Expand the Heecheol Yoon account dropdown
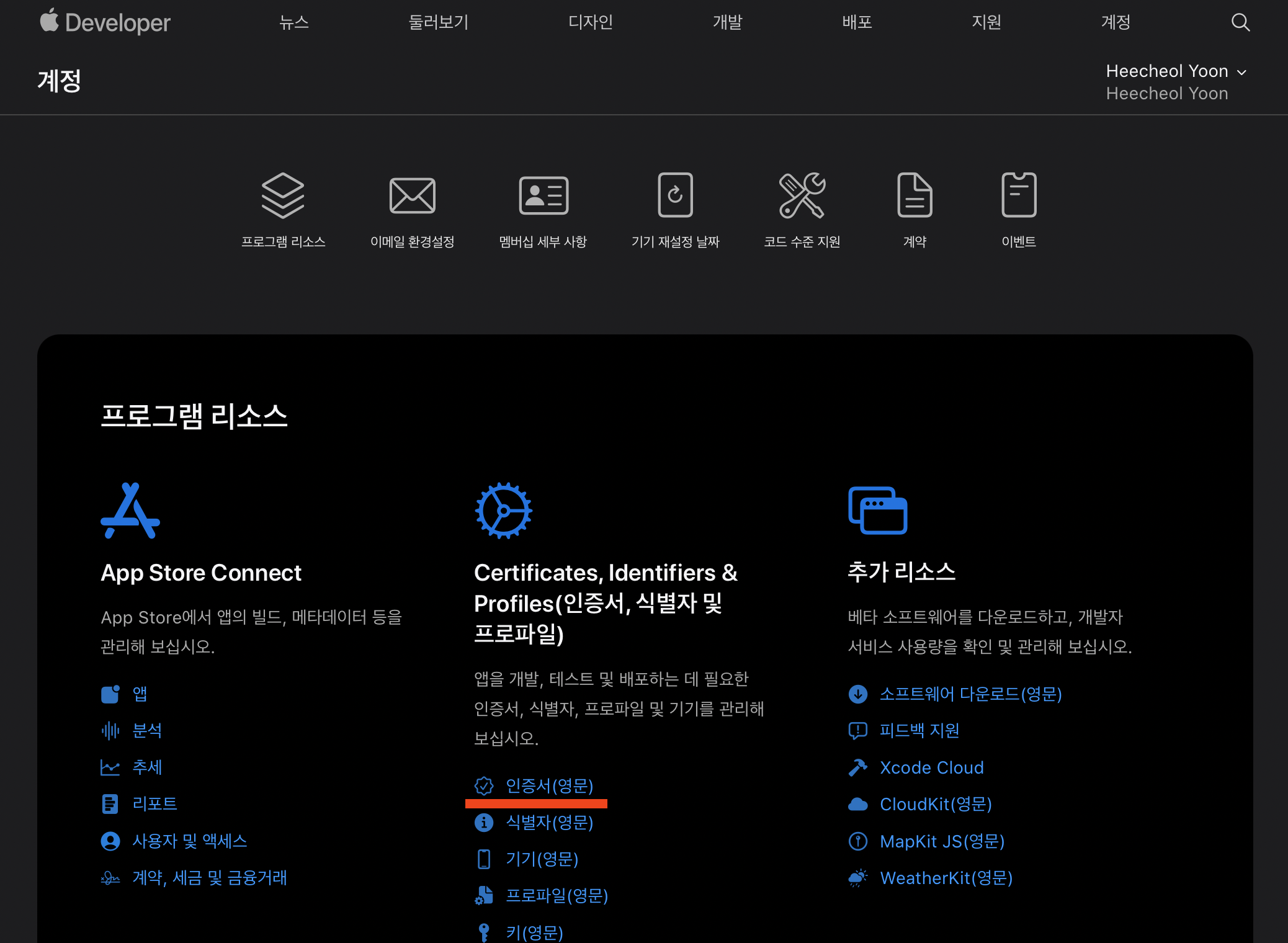Screen dimensions: 1288x943 pyautogui.click(x=1176, y=71)
